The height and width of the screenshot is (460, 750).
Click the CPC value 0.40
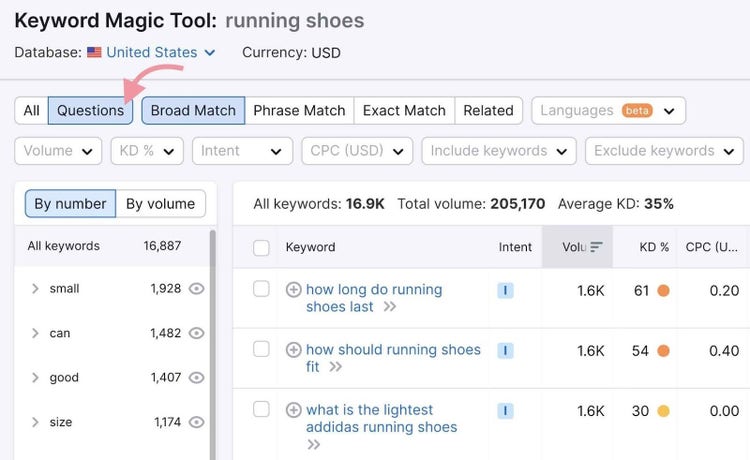724,350
